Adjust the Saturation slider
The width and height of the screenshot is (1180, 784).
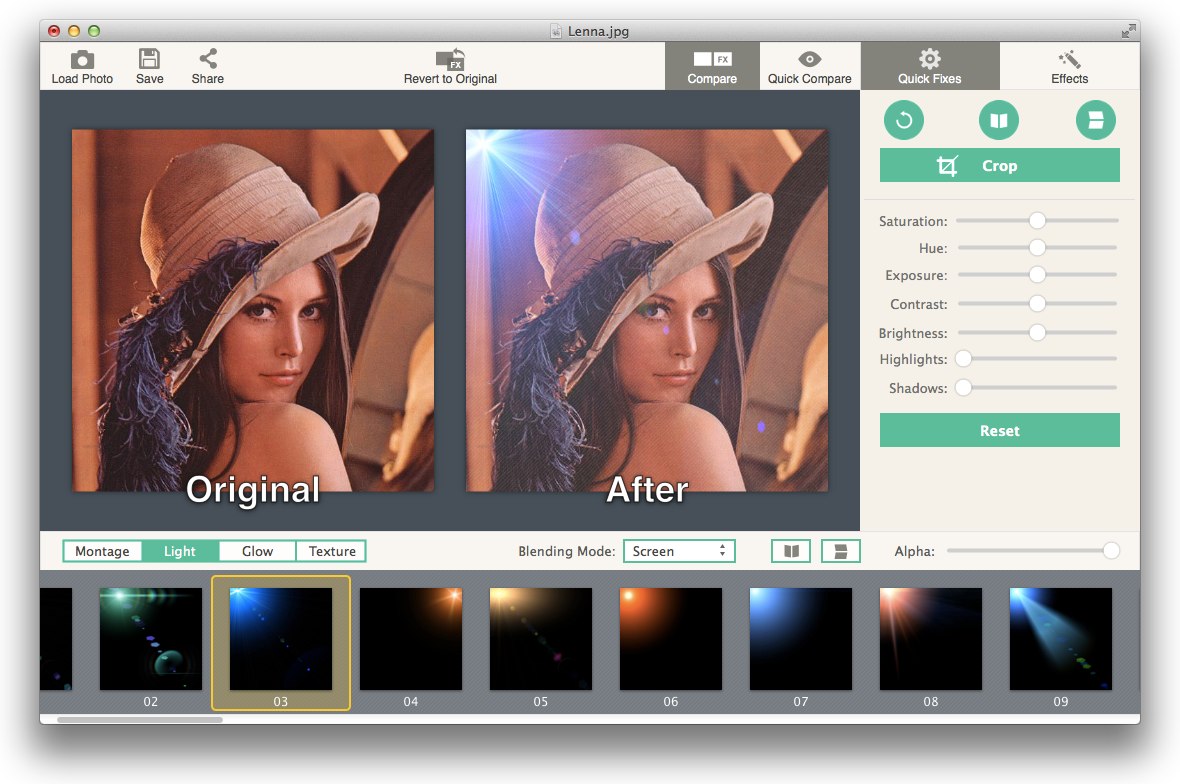1037,220
